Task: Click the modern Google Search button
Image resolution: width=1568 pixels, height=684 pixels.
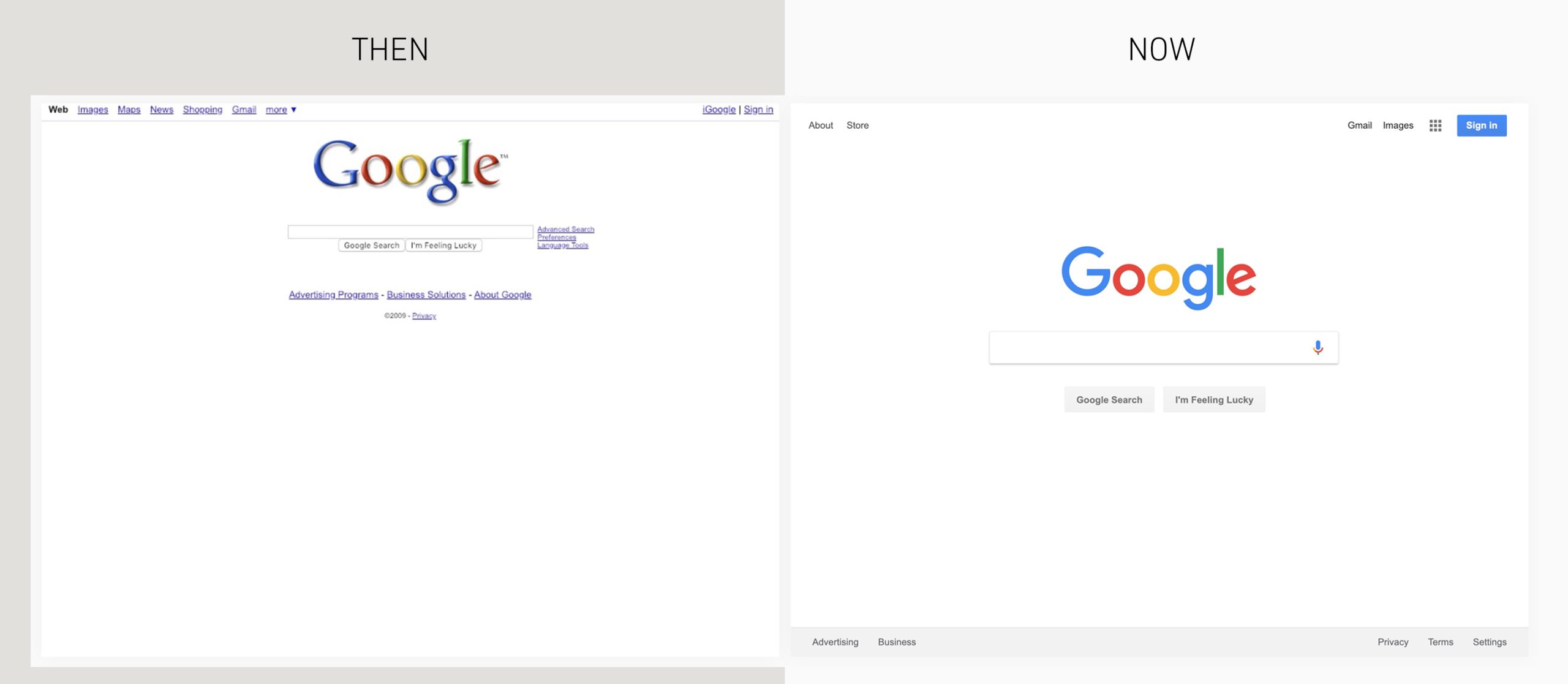Action: [1109, 400]
